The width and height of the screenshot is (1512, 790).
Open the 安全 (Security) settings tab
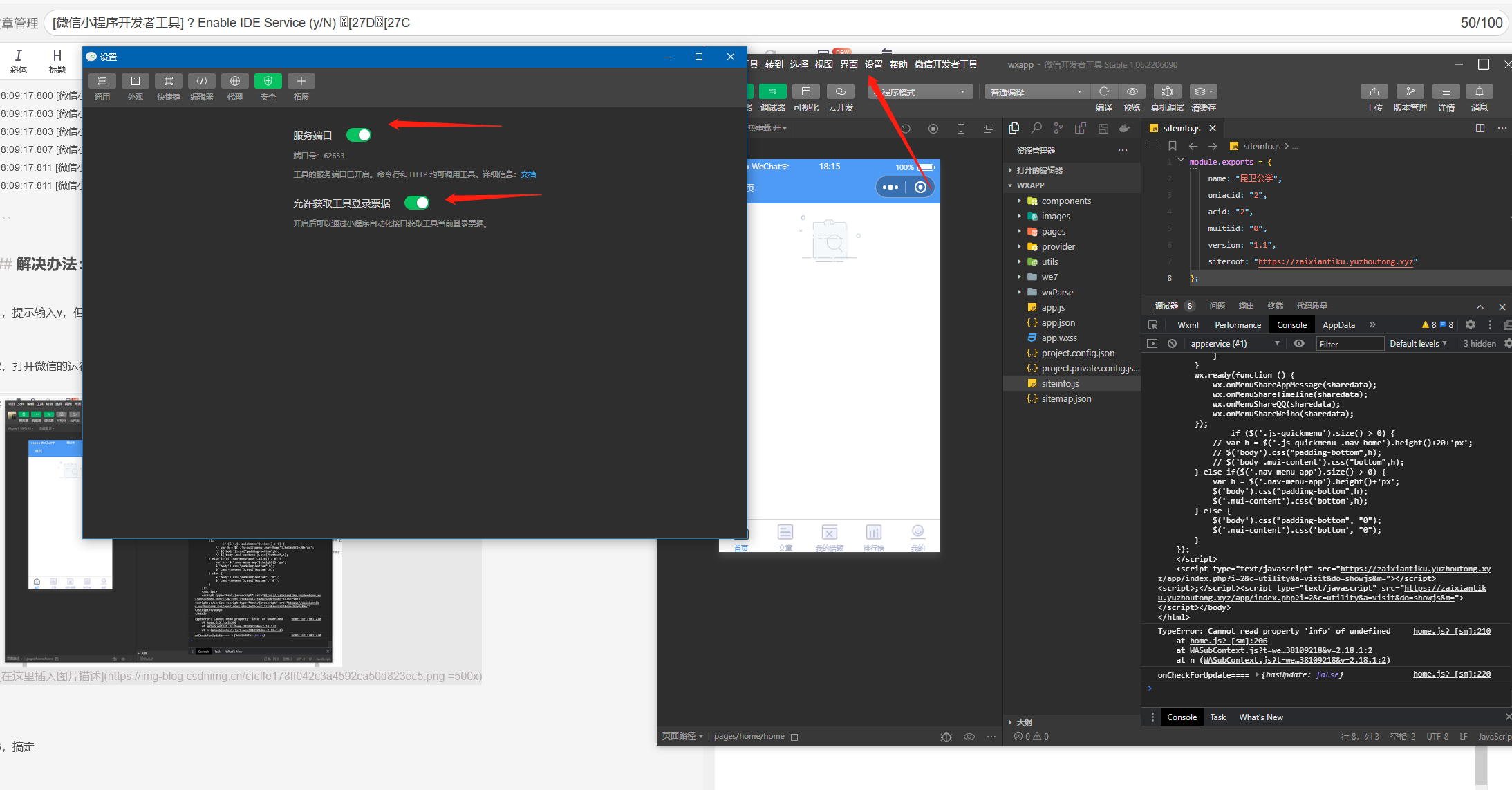[x=268, y=87]
